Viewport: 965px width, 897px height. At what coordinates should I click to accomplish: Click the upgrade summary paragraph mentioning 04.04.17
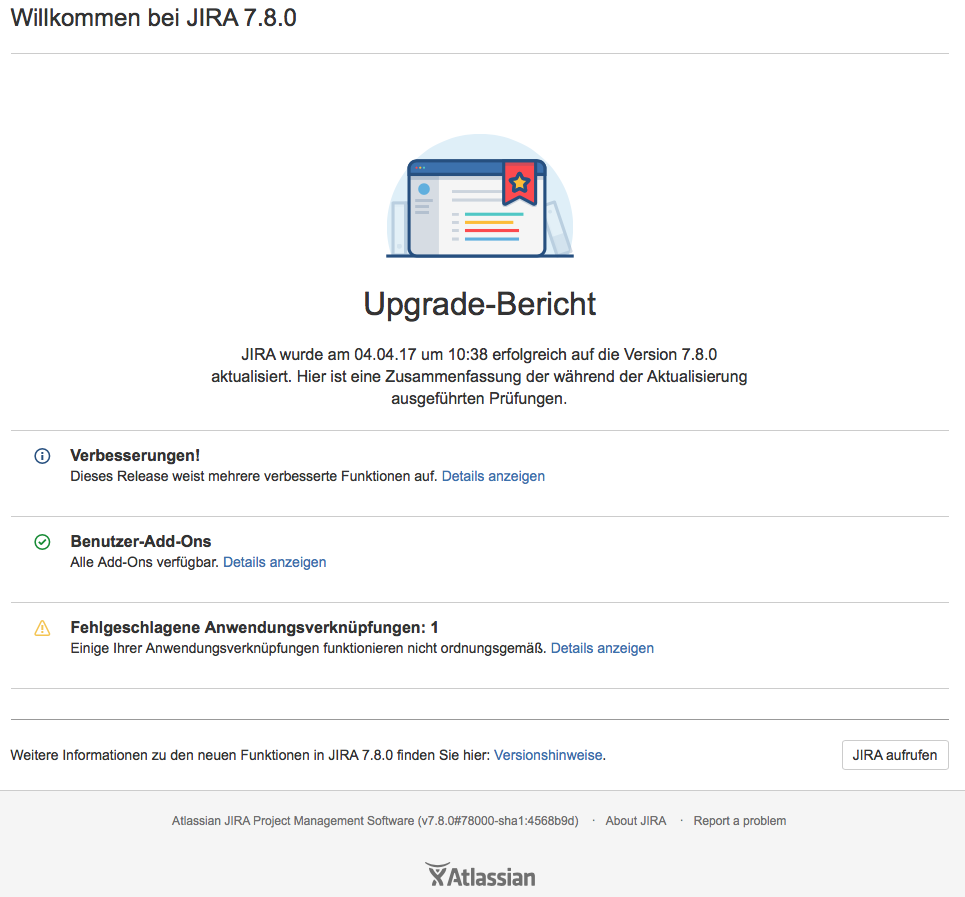pos(479,377)
